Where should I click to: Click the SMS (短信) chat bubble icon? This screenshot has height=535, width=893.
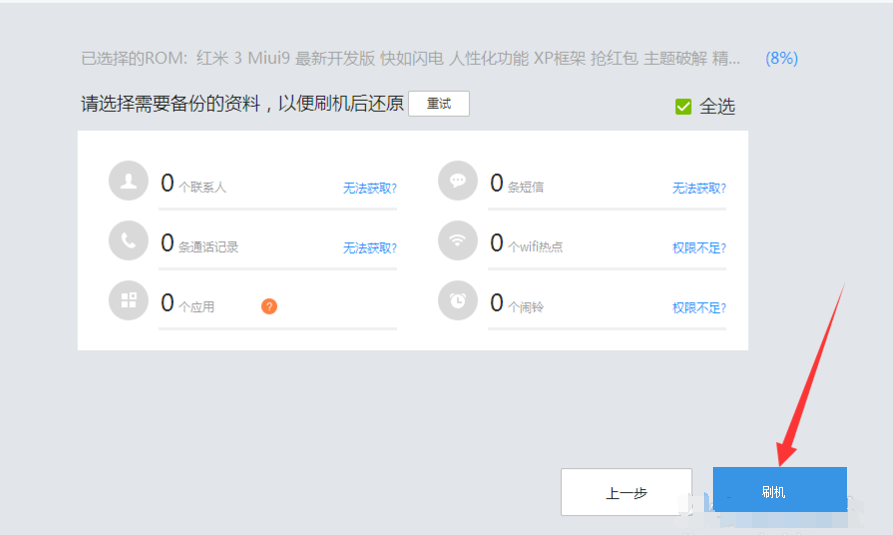[458, 182]
